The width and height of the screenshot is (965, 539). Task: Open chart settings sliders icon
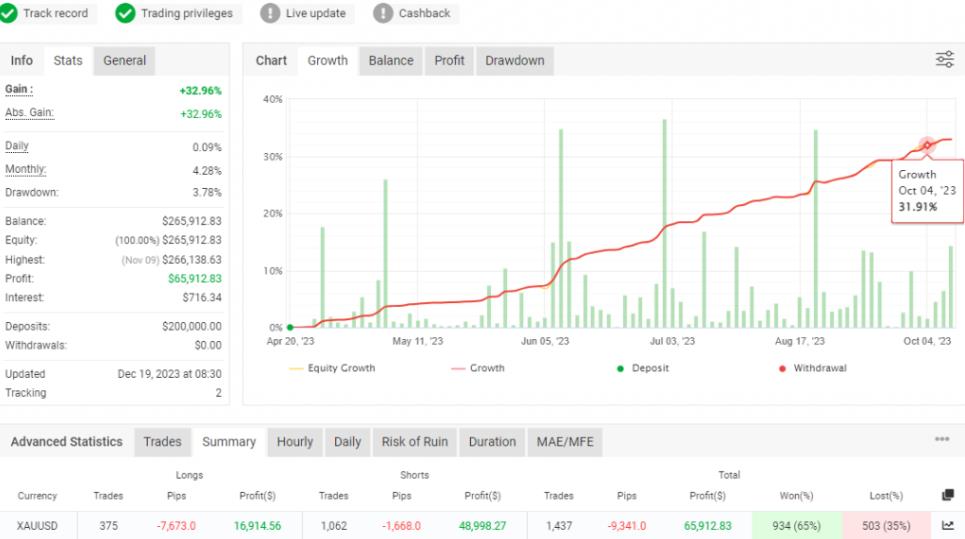(x=944, y=60)
